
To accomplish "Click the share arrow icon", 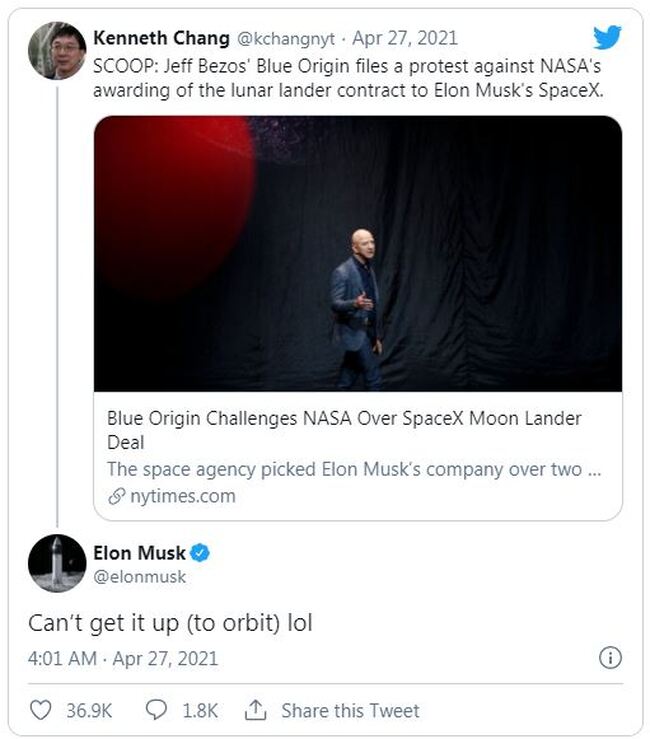I will (256, 710).
